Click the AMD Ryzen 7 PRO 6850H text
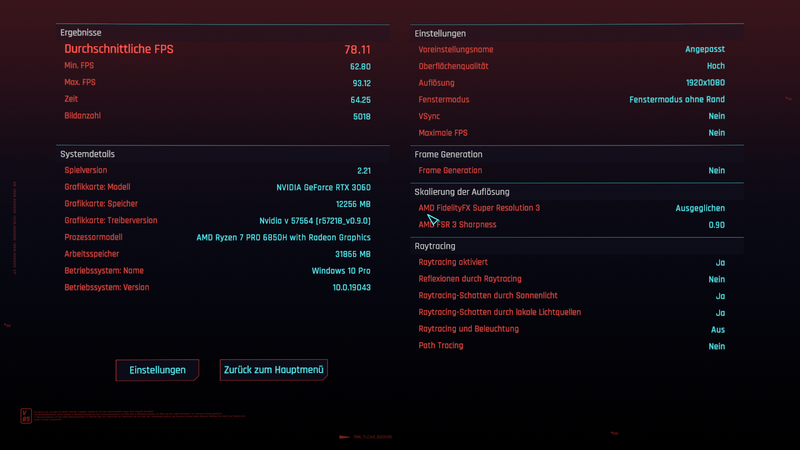This screenshot has width=800, height=450. pos(283,237)
